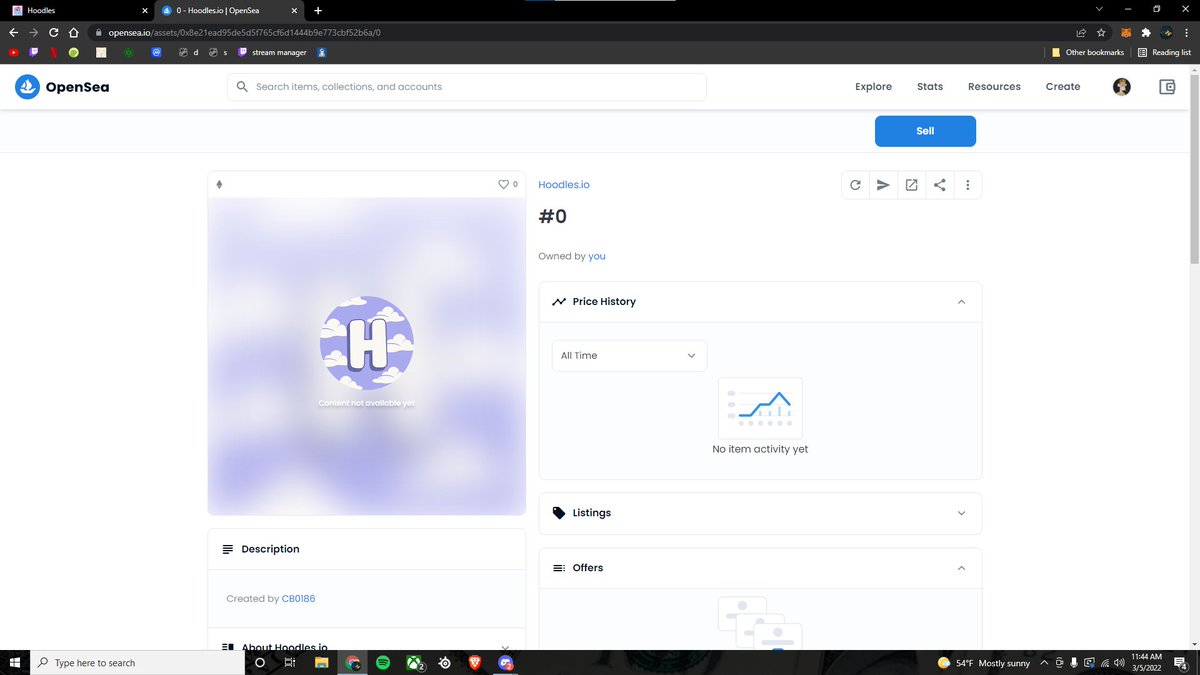1200x675 pixels.
Task: Open the creator CB0186 link
Action: click(299, 599)
